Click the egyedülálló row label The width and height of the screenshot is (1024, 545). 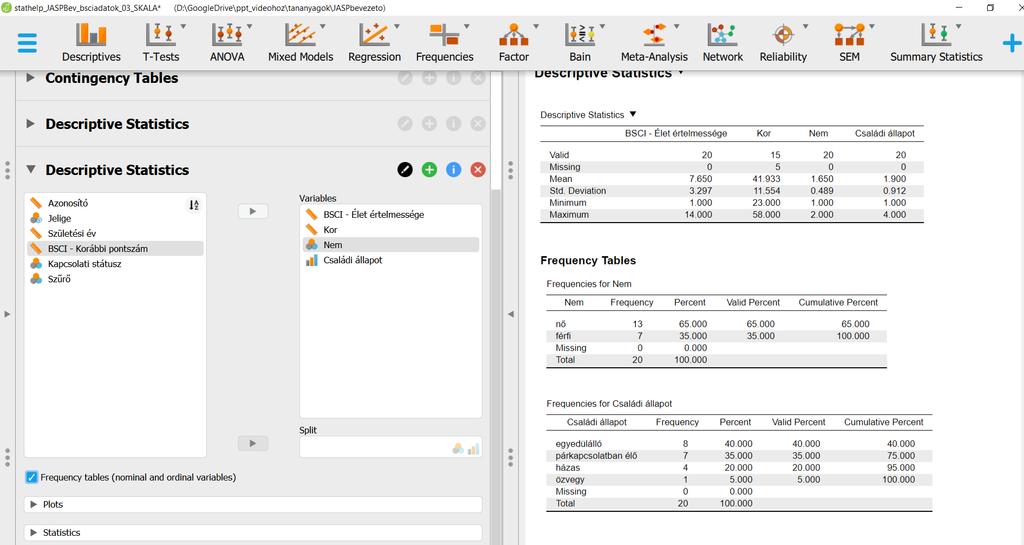pos(579,444)
